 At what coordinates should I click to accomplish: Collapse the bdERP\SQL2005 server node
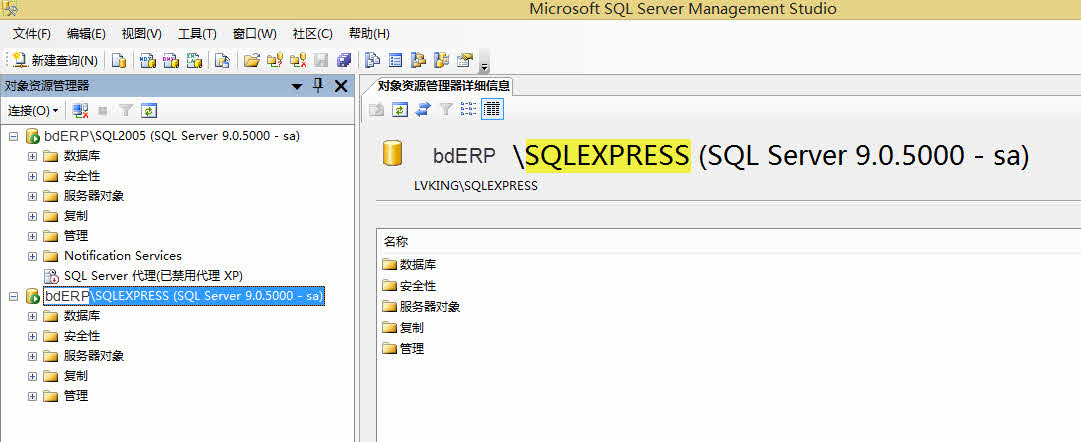coord(13,136)
